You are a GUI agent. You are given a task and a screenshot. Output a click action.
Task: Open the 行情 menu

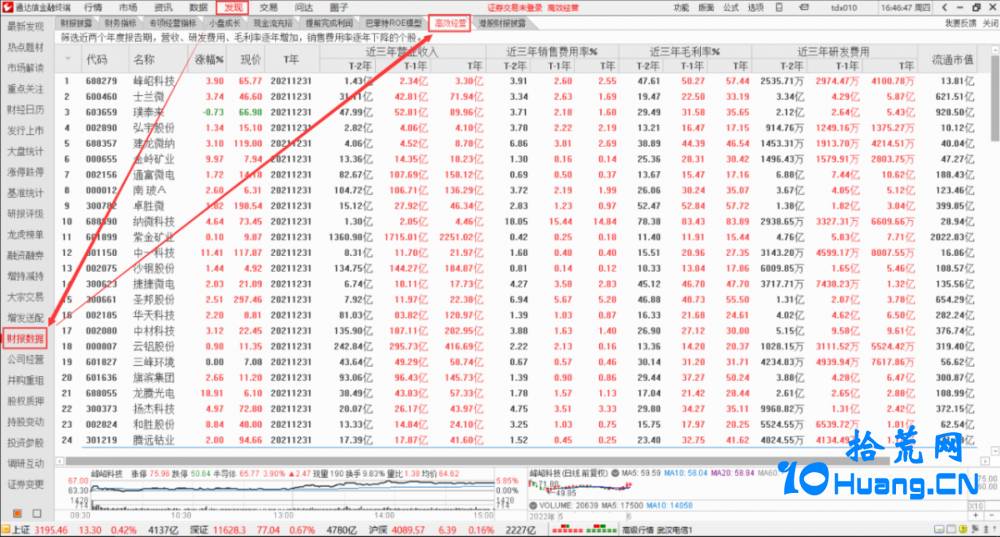coord(93,8)
